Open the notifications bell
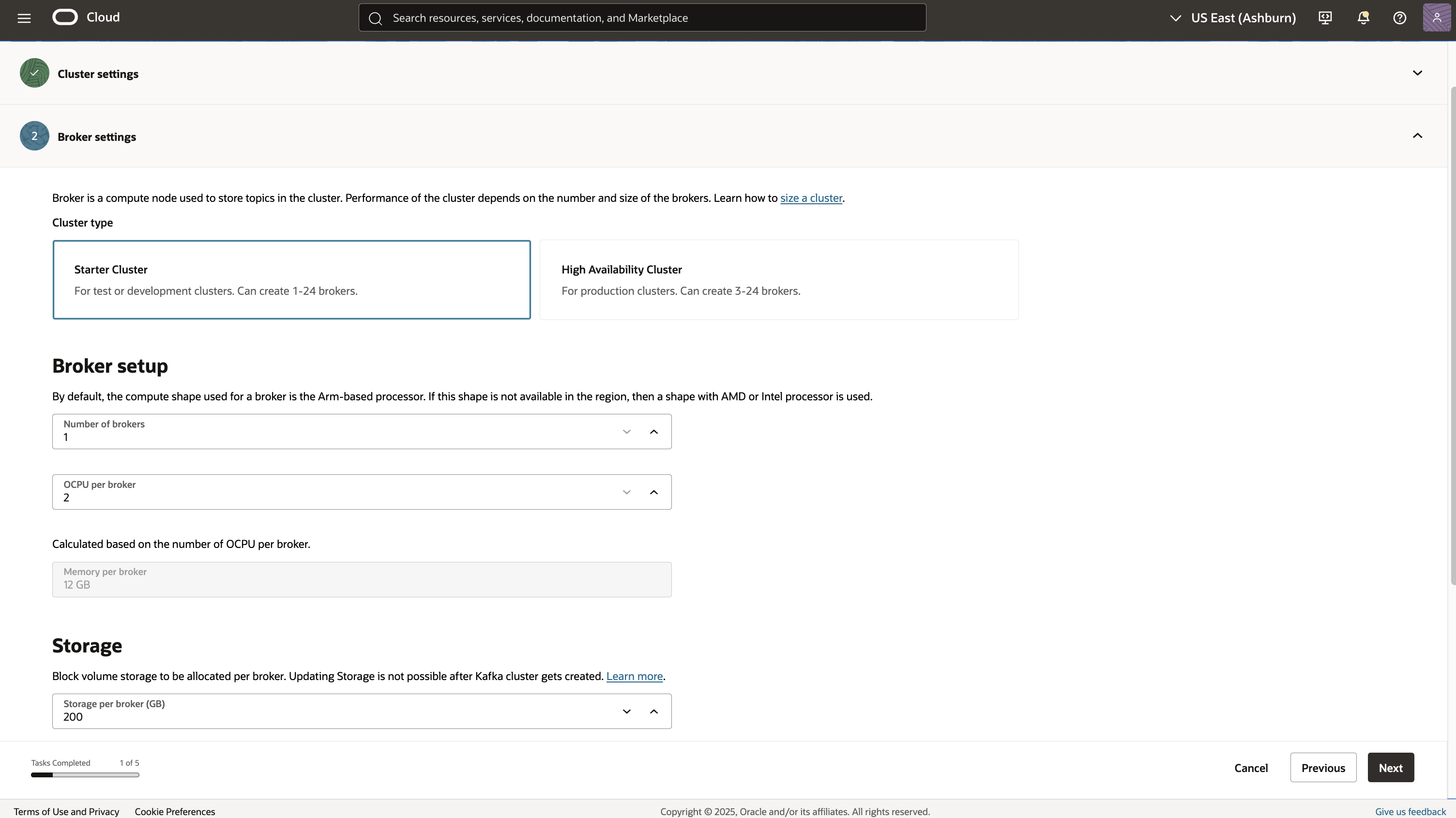 pos(1363,18)
